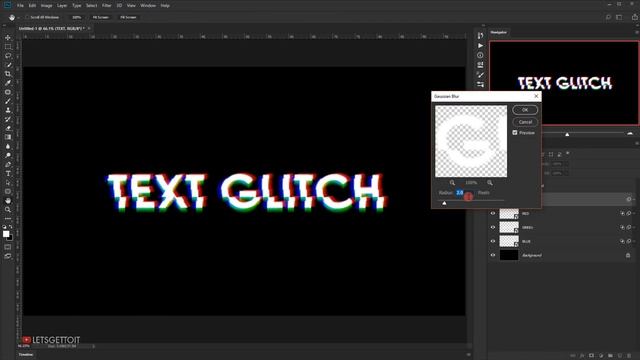Select the Dodge tool

click(8, 156)
